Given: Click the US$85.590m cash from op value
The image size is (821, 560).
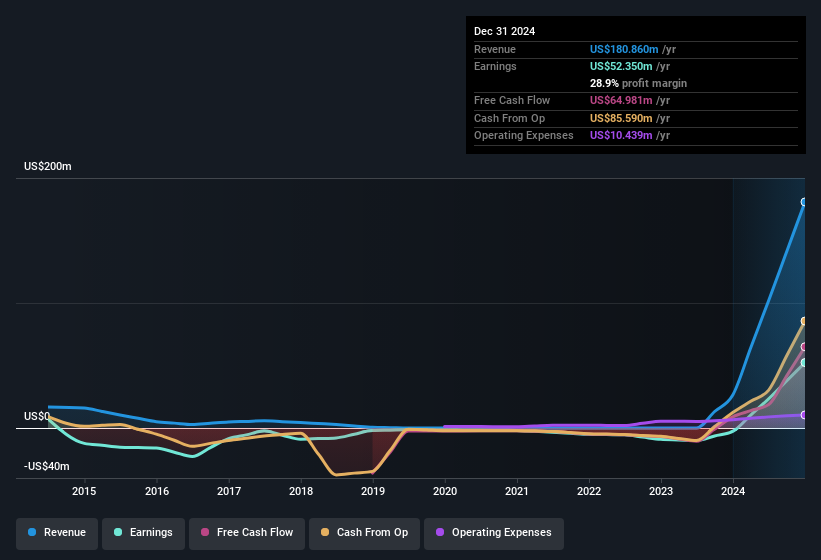Looking at the screenshot, I should point(621,118).
